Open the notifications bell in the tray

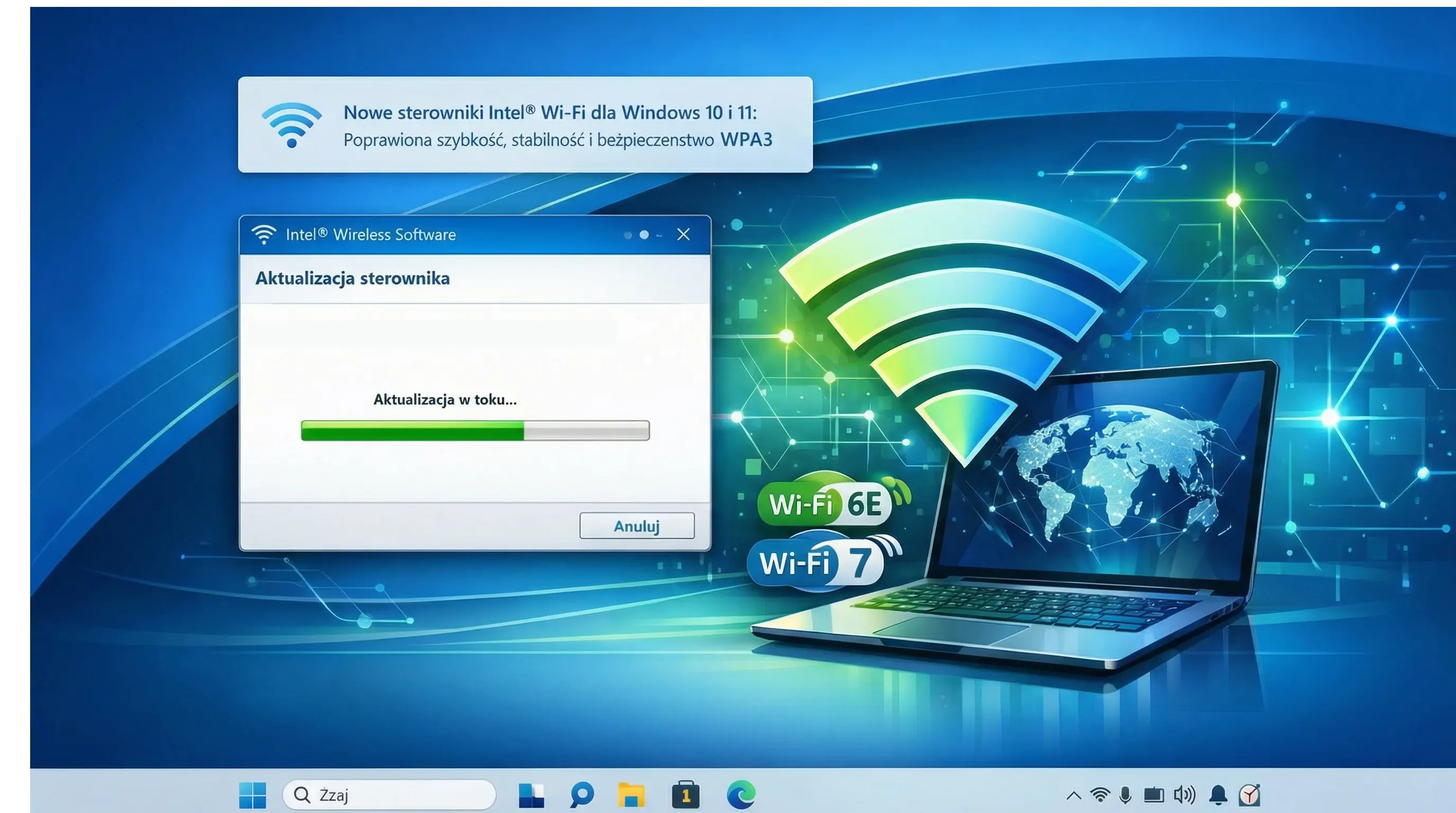[x=1218, y=795]
